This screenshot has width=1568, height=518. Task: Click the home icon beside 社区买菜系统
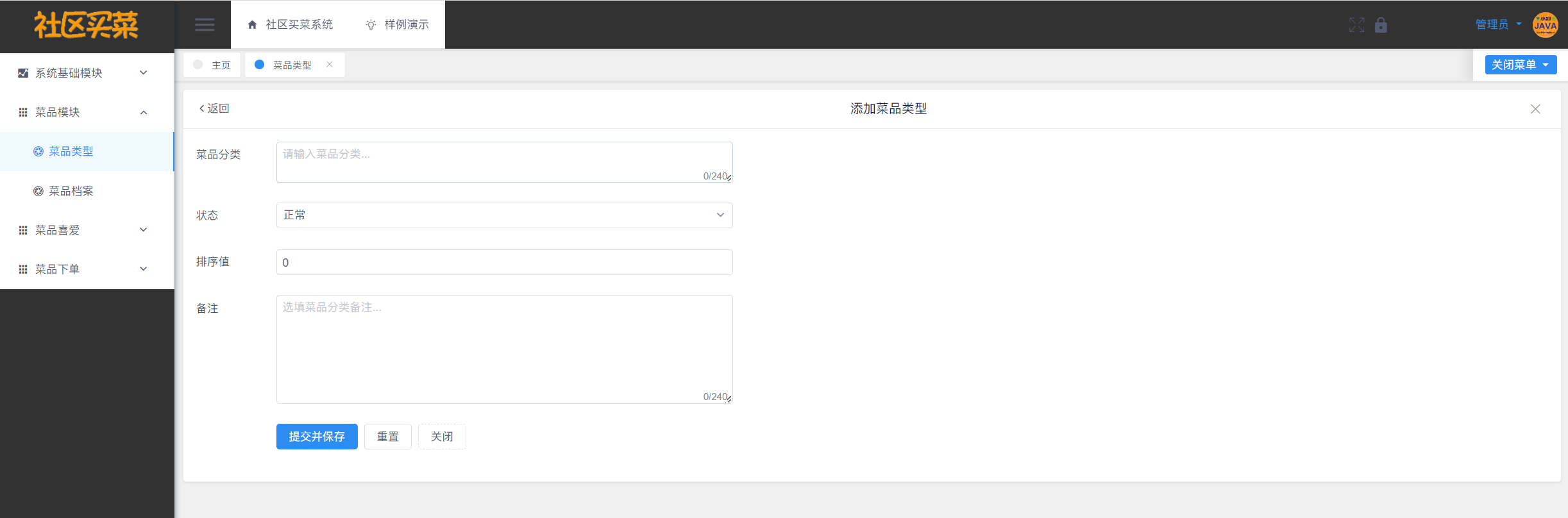point(252,25)
